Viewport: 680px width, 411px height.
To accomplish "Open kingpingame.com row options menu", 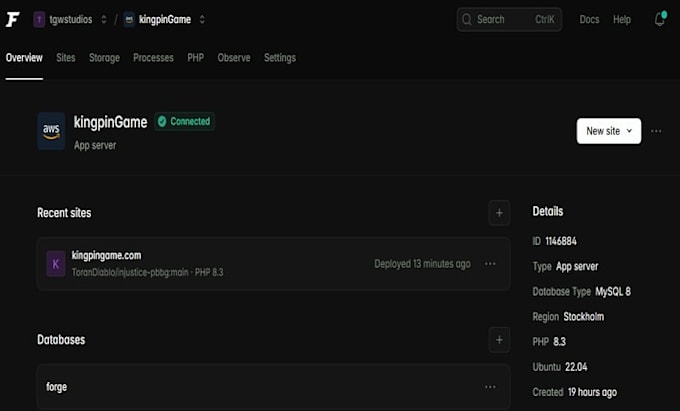I will [x=490, y=264].
